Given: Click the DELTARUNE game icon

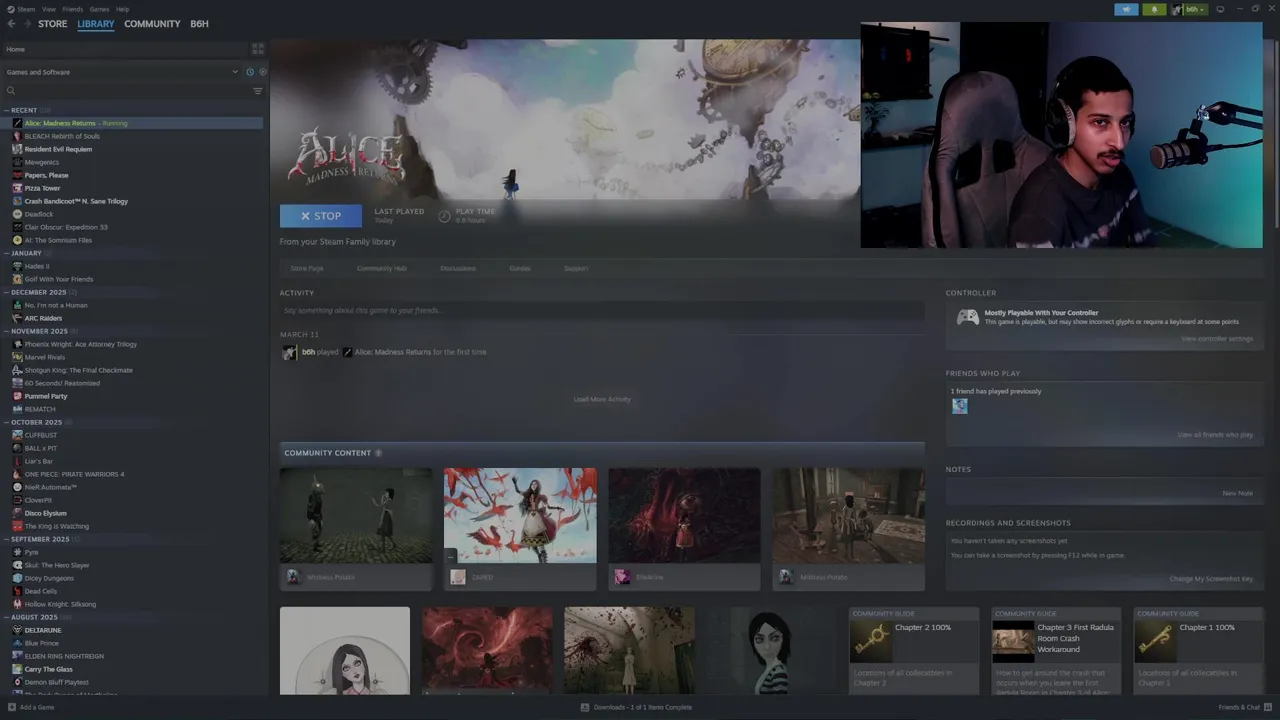Looking at the screenshot, I should [17, 630].
